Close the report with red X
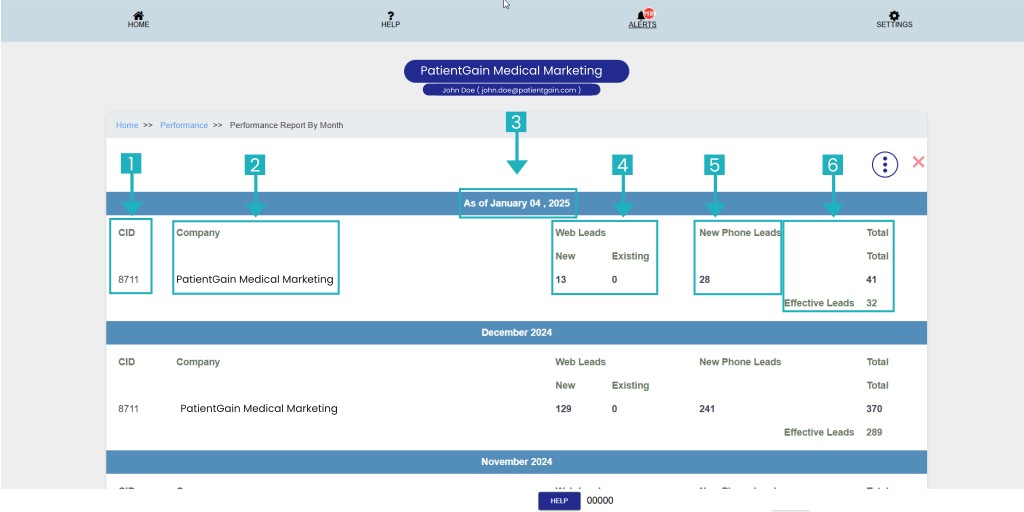 click(x=918, y=162)
